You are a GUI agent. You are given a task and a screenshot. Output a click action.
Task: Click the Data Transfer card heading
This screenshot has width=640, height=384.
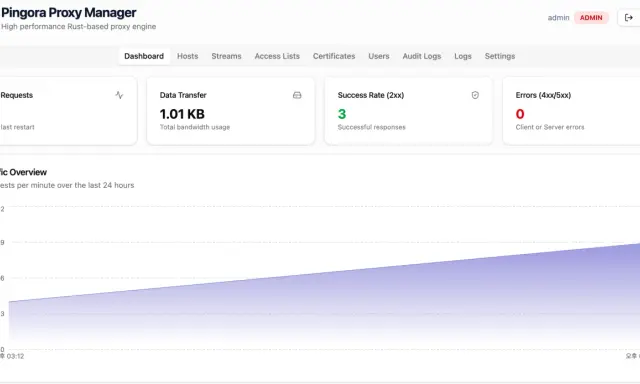[x=183, y=95]
